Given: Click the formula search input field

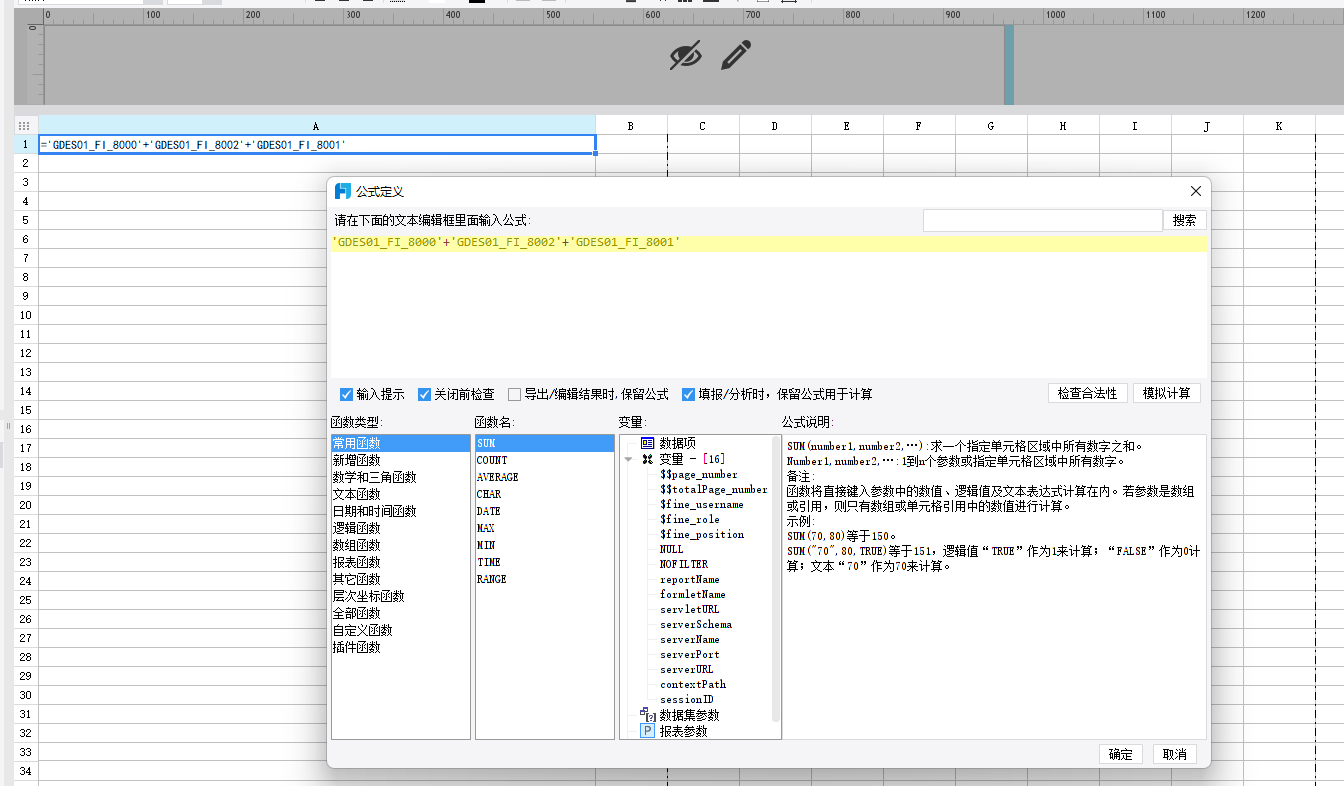Looking at the screenshot, I should coord(1043,220).
